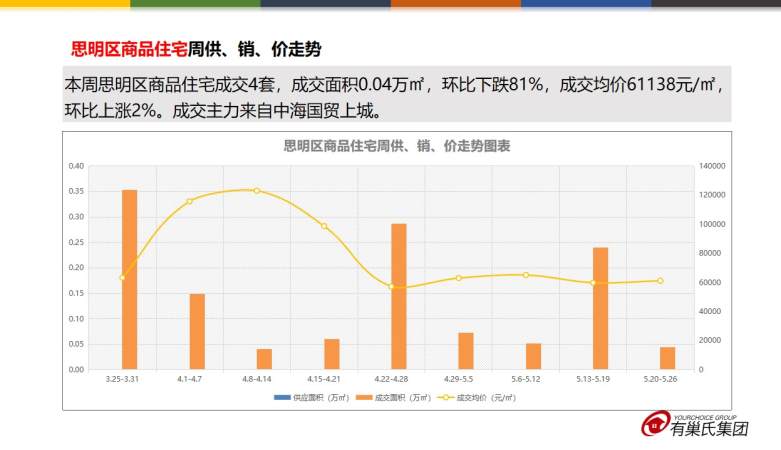
Task: Click the left axis value 0.10
Action: (x=76, y=318)
